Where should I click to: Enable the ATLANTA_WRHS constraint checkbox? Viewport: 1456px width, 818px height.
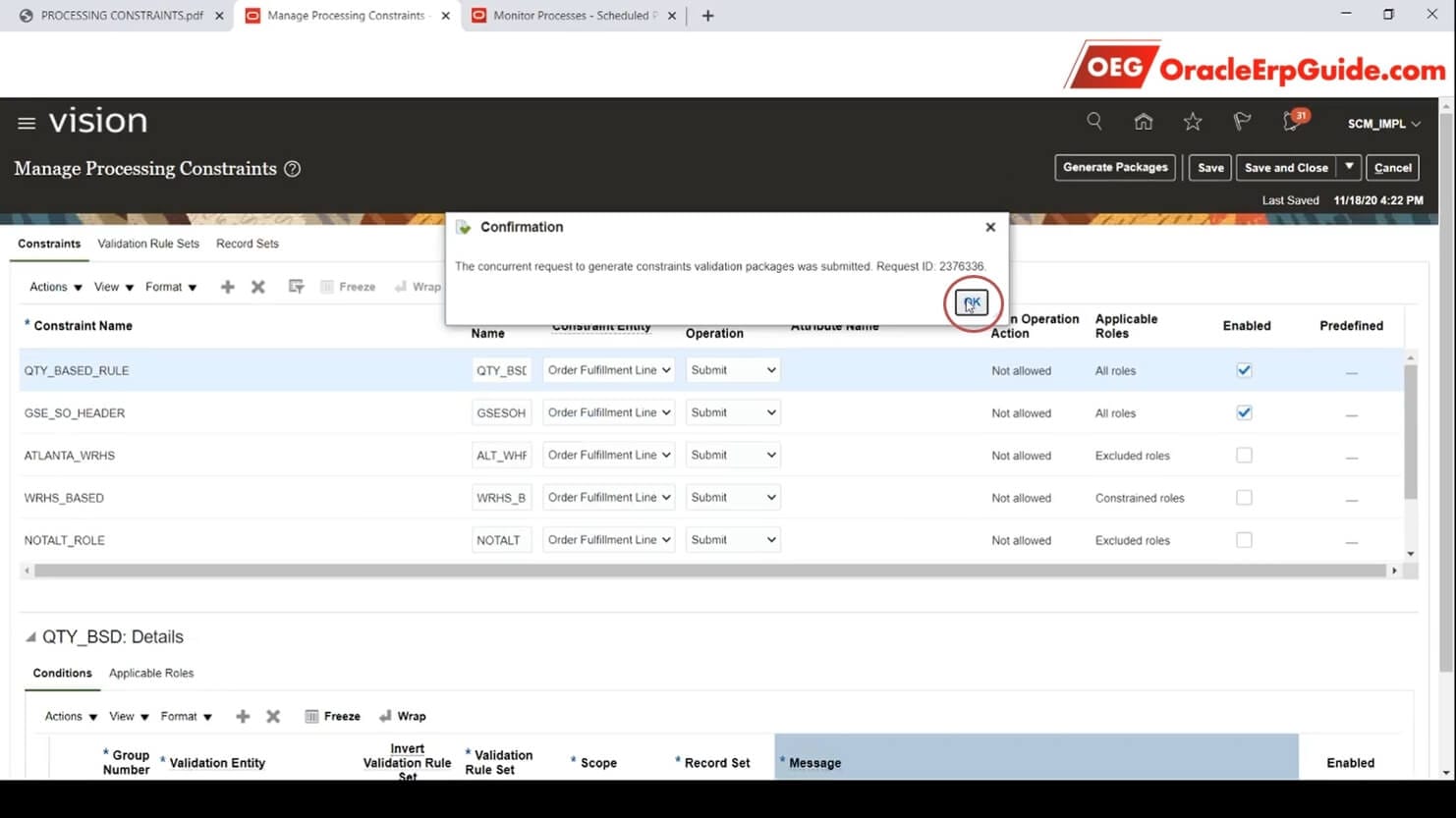[1244, 455]
